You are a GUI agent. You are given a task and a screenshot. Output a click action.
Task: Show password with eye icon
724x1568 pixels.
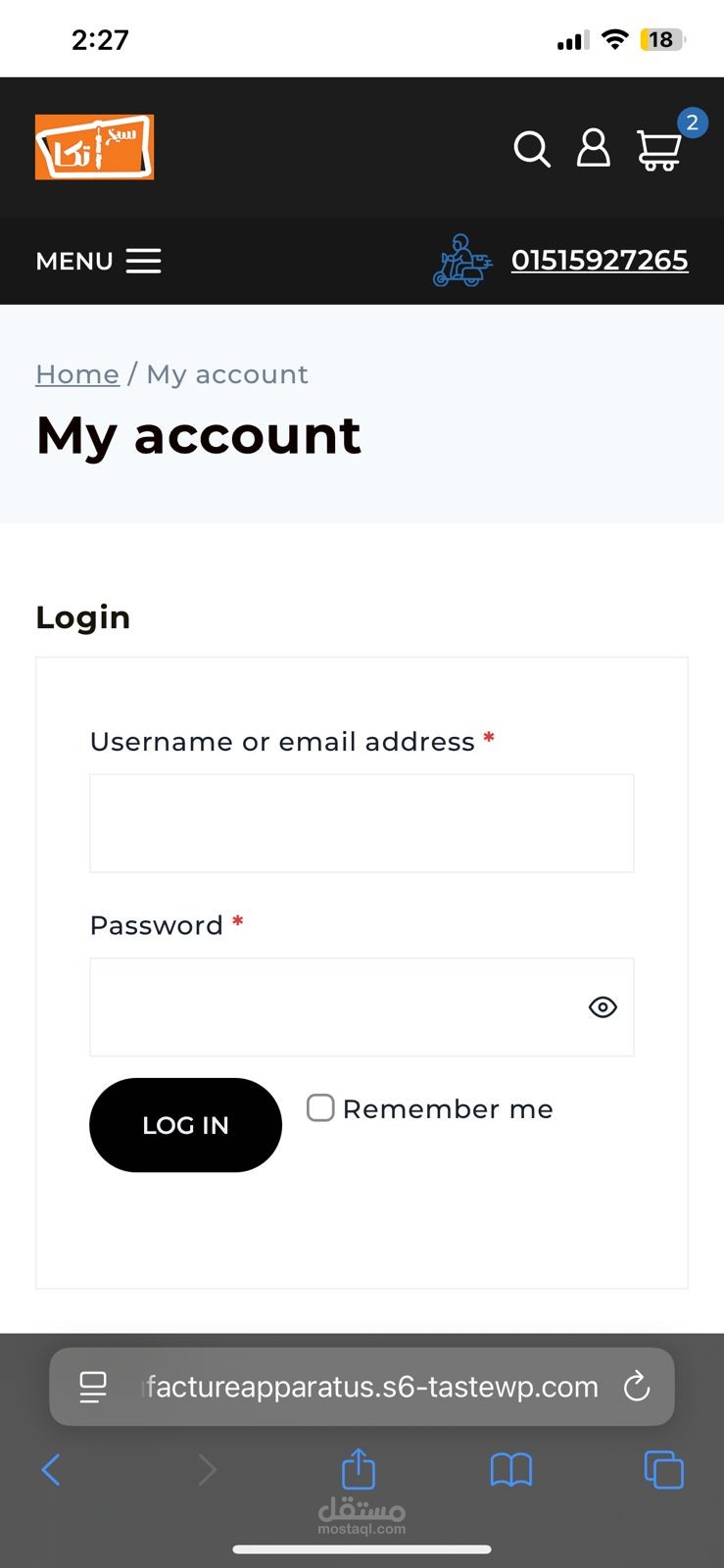pyautogui.click(x=603, y=1006)
